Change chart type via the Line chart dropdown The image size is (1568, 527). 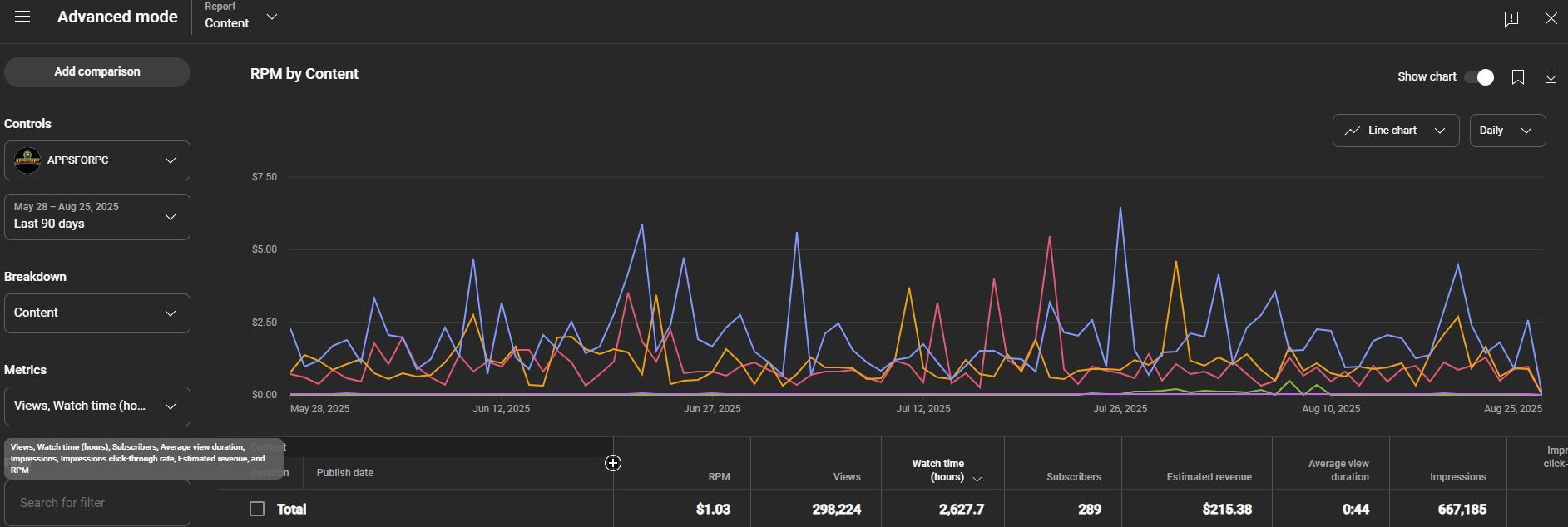click(1396, 131)
